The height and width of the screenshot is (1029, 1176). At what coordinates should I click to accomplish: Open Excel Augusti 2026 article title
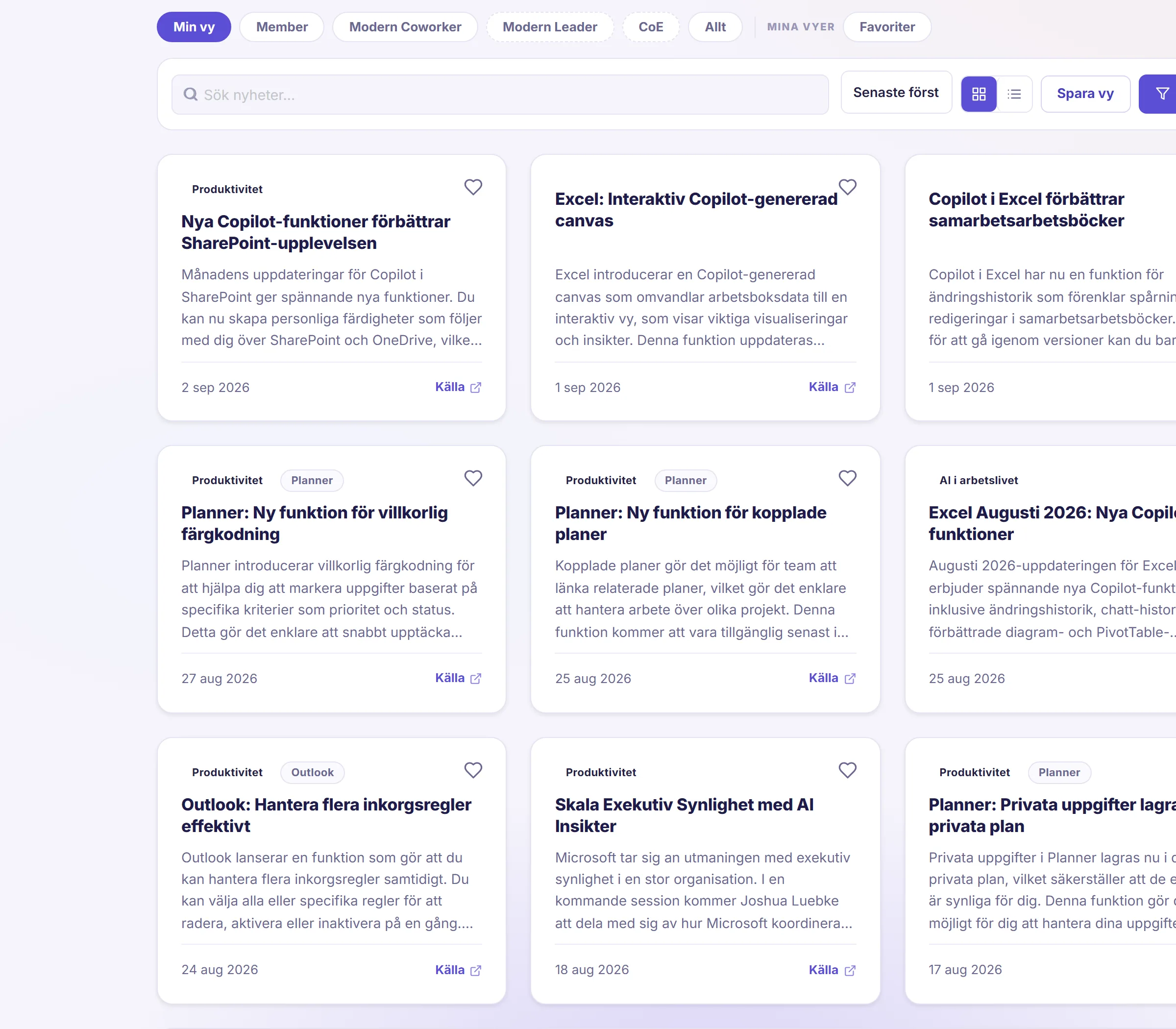[1052, 524]
